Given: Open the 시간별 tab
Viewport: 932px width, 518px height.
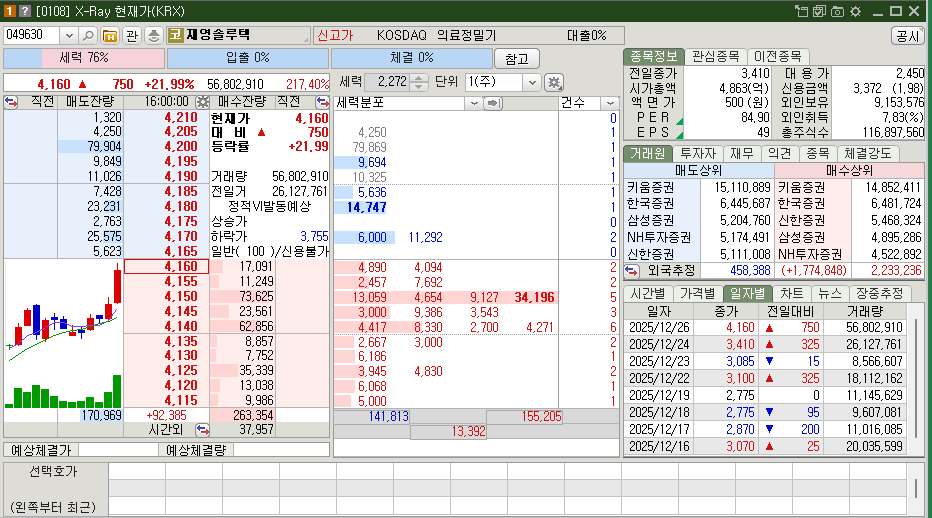Looking at the screenshot, I should pos(648,293).
